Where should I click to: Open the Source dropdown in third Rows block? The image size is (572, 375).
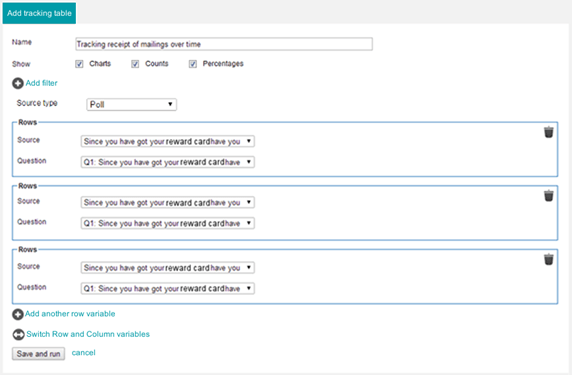click(x=168, y=268)
